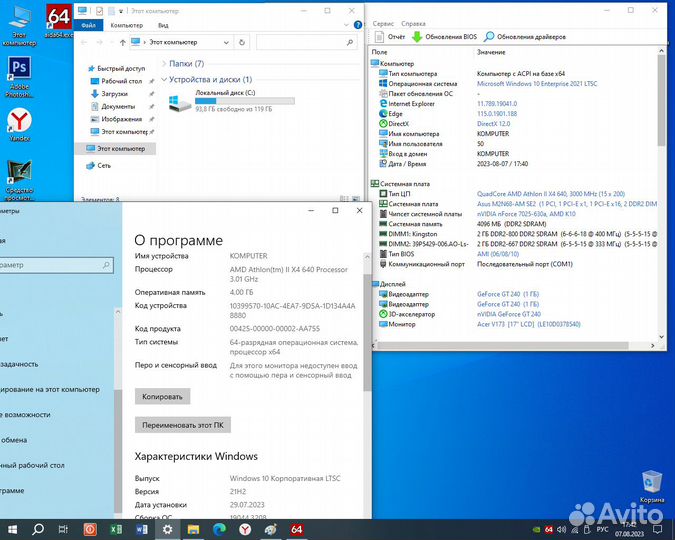Go up one folder level in Explorer
The image size is (675, 540).
[123, 42]
